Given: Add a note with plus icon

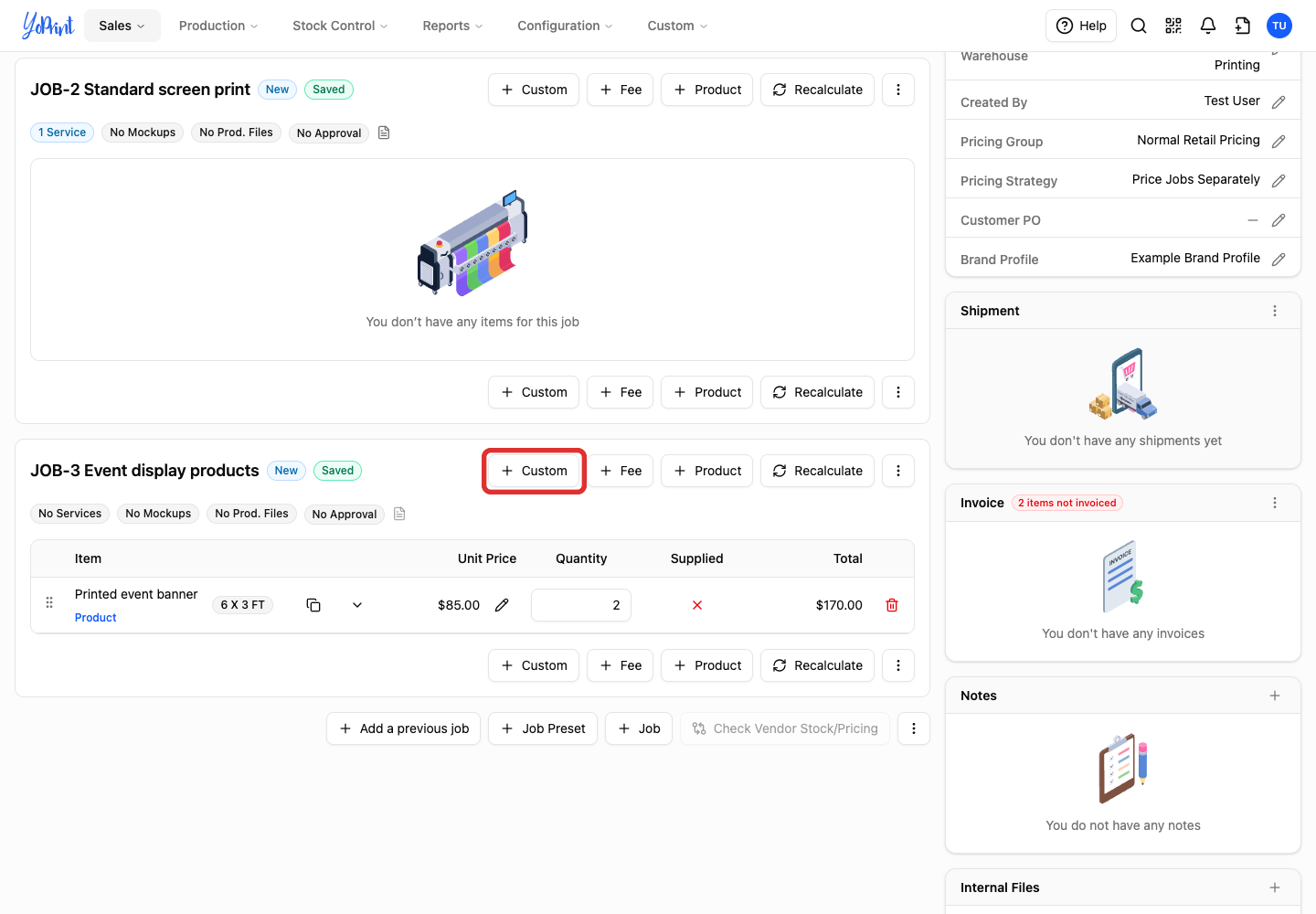Looking at the screenshot, I should pos(1275,696).
